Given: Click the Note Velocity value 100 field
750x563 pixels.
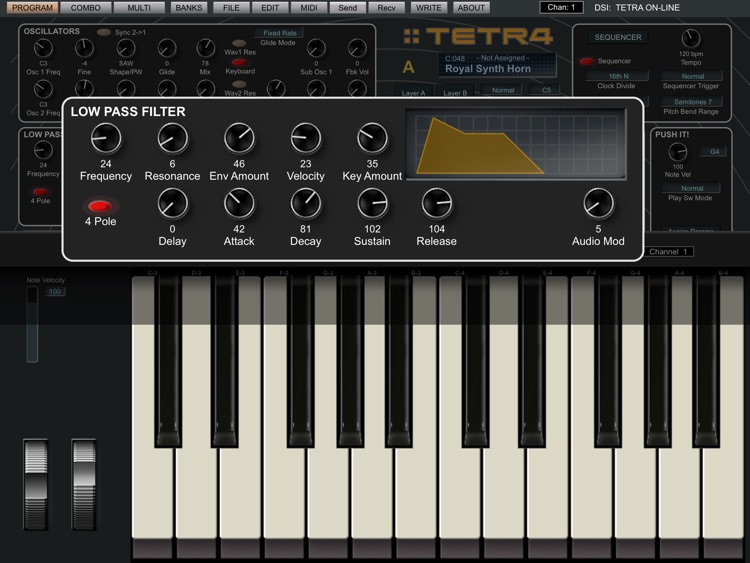Looking at the screenshot, I should click(x=55, y=291).
